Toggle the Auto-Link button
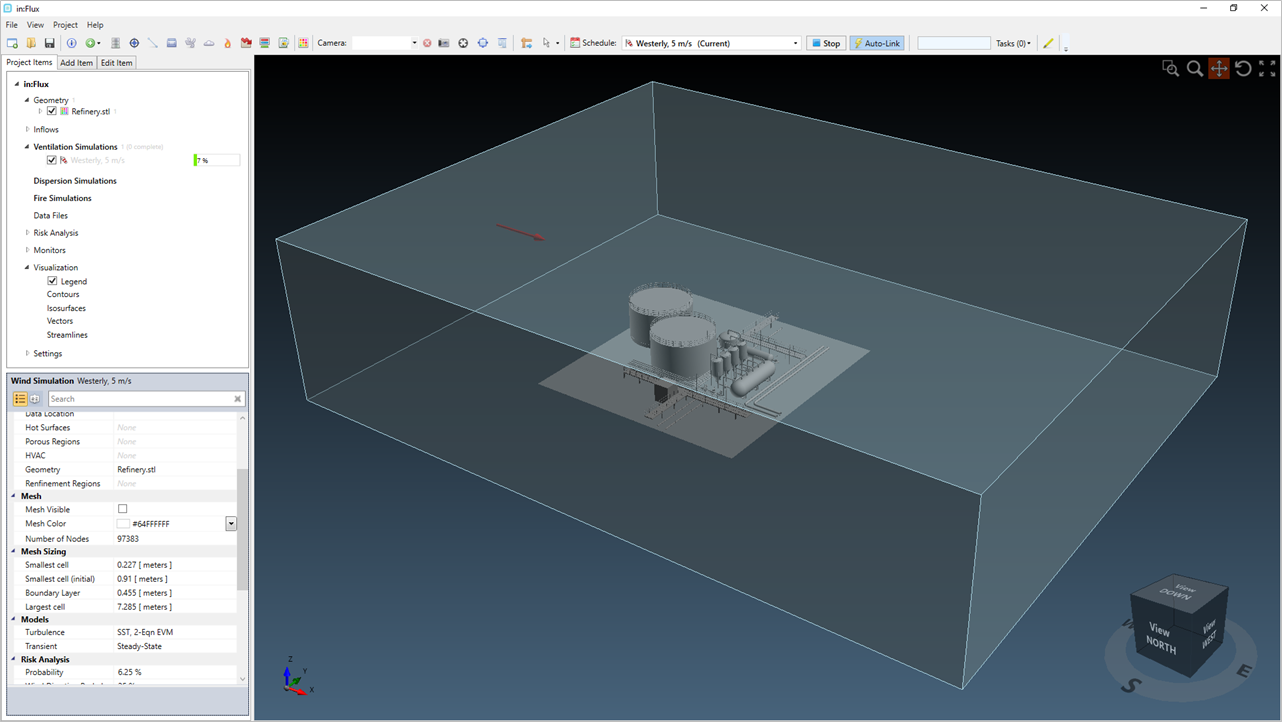This screenshot has width=1282, height=722. coord(877,43)
